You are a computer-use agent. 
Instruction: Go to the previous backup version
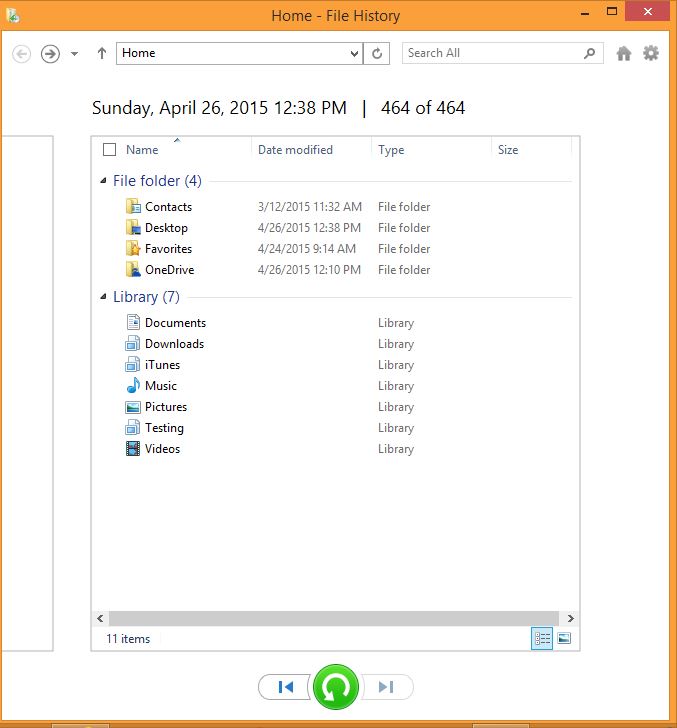[x=285, y=687]
